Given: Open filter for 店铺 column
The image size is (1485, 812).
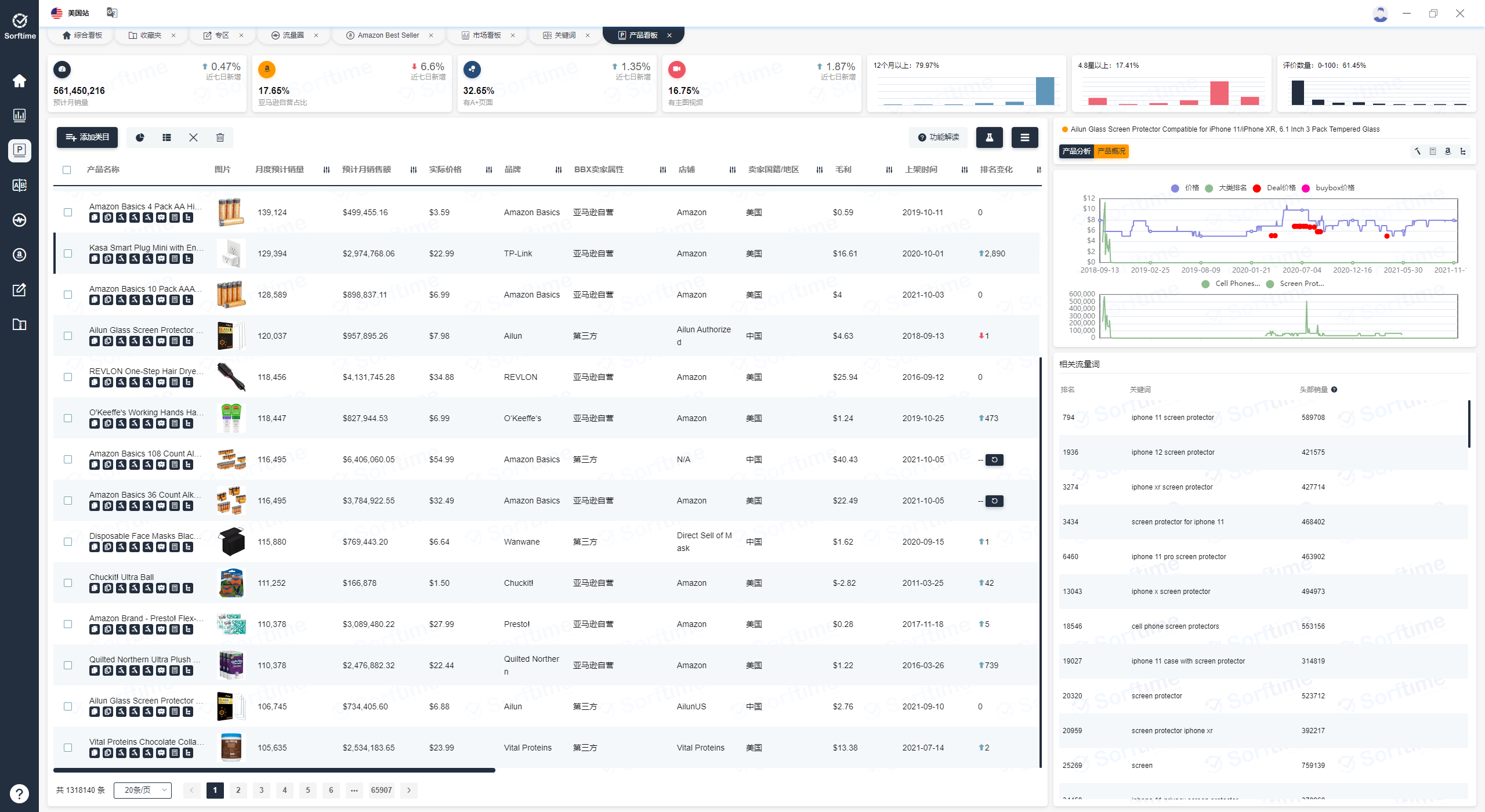Looking at the screenshot, I should (733, 170).
